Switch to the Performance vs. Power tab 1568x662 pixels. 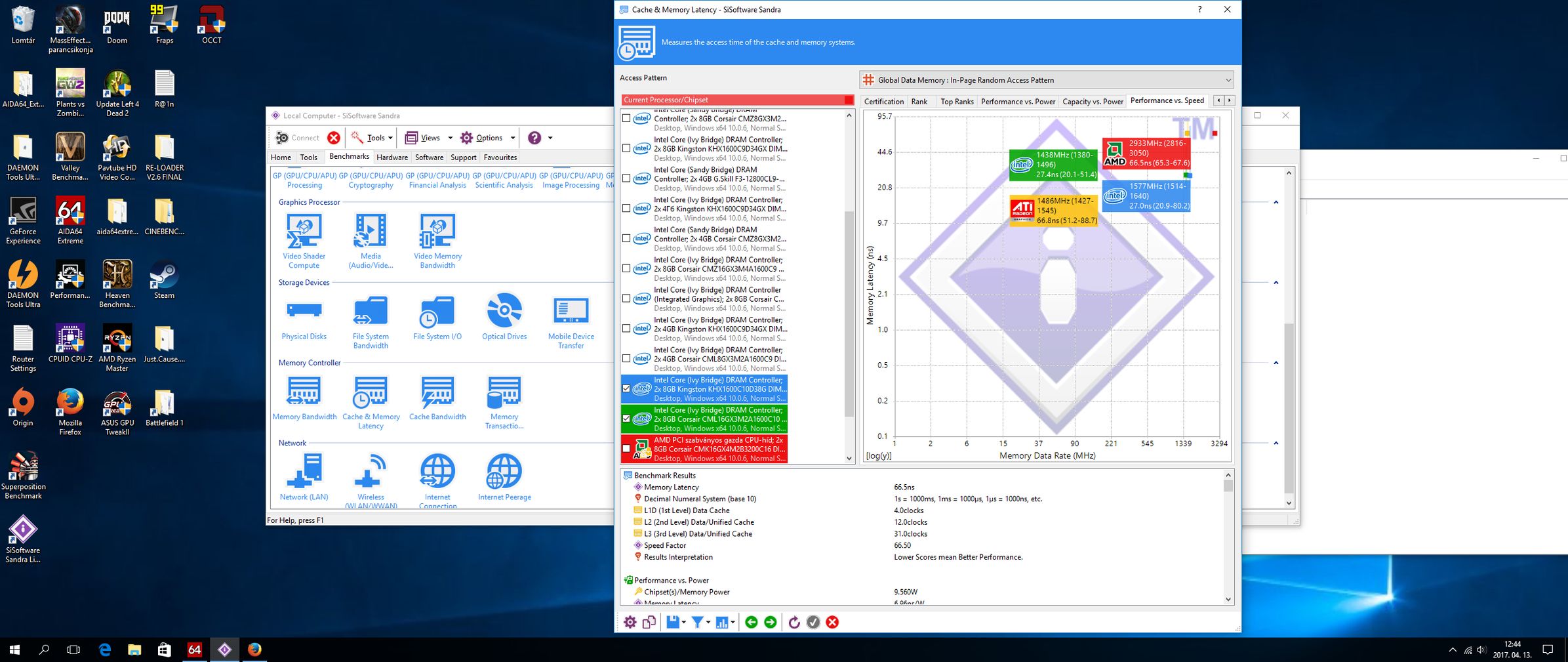click(1018, 102)
